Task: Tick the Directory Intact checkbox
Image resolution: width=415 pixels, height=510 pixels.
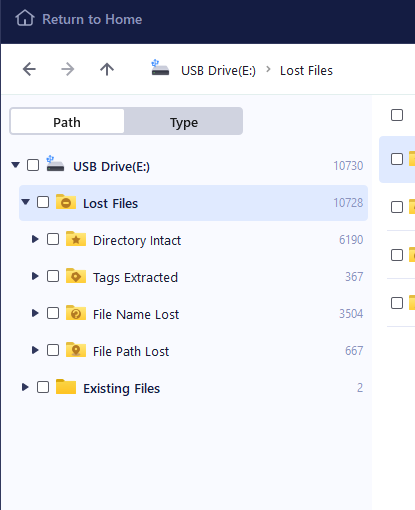Action: pyautogui.click(x=53, y=239)
